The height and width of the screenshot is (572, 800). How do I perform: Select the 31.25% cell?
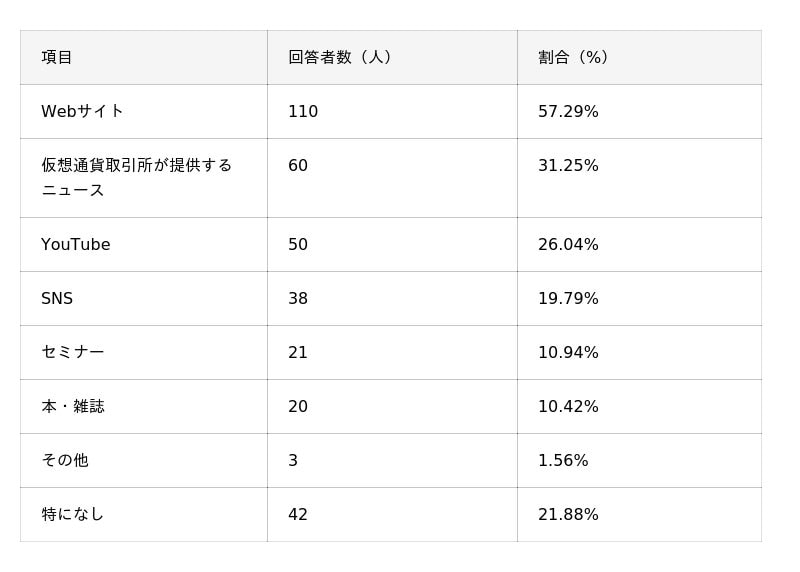(568, 166)
